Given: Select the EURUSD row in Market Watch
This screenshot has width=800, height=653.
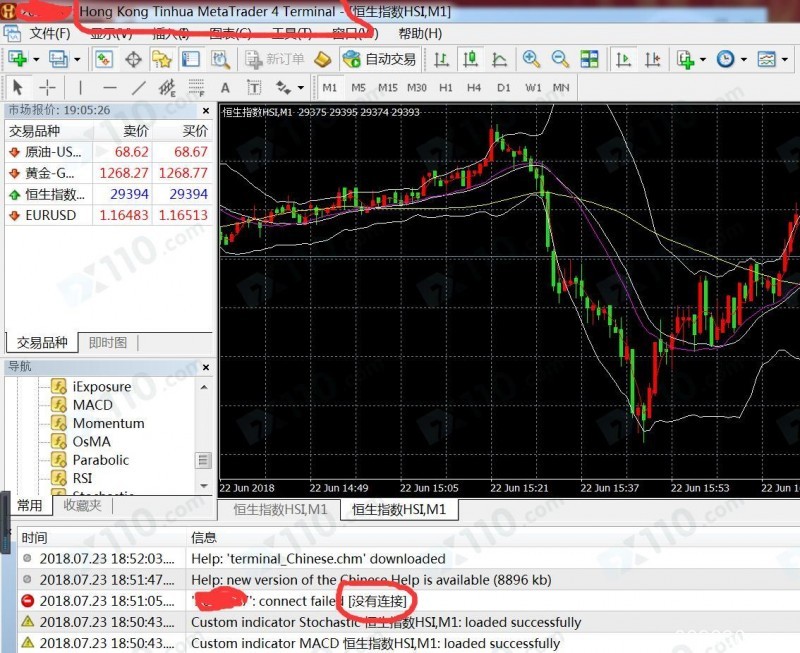Looking at the screenshot, I should 108,215.
